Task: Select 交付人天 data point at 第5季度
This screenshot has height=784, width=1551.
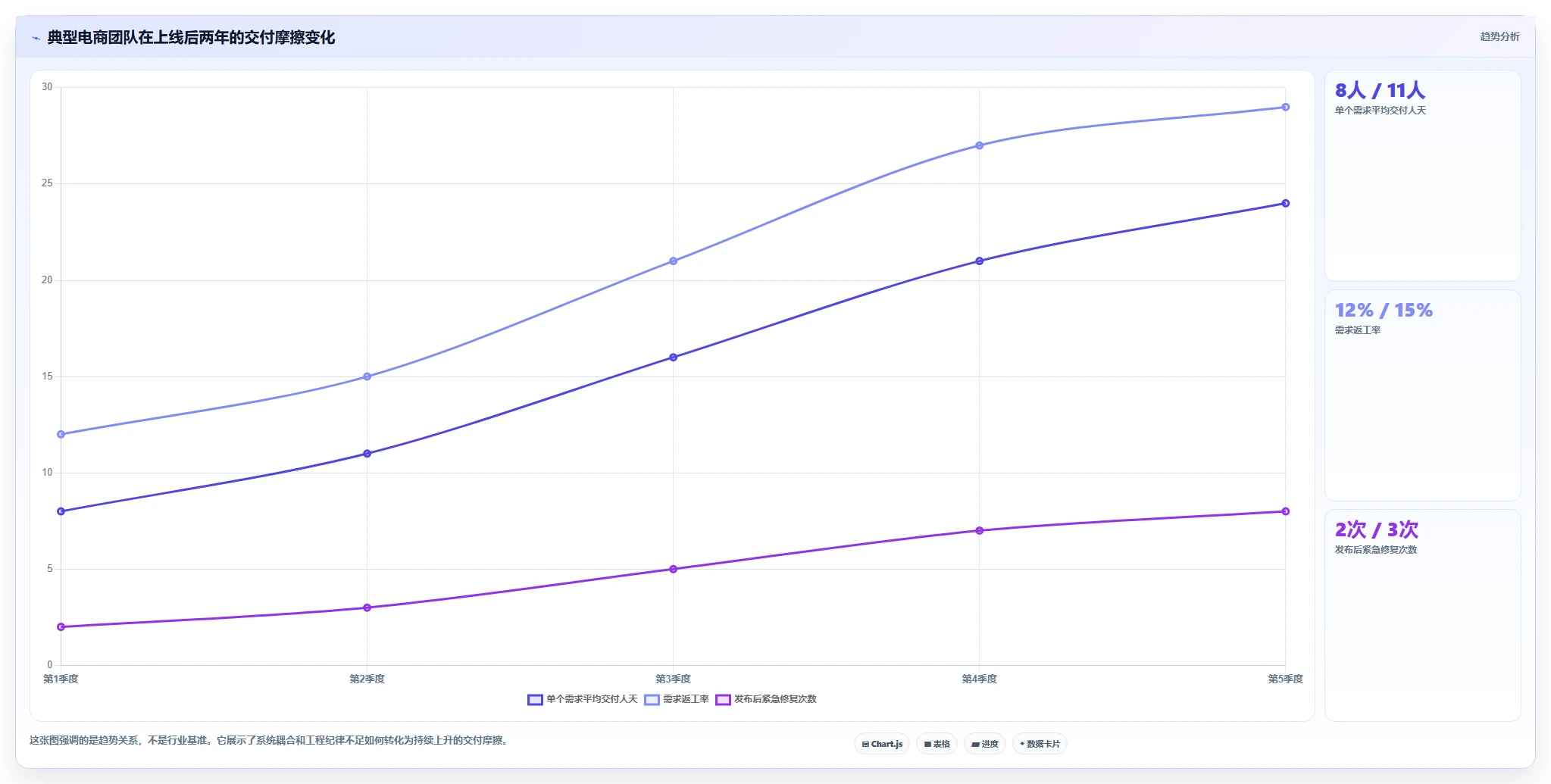Action: click(x=1285, y=203)
